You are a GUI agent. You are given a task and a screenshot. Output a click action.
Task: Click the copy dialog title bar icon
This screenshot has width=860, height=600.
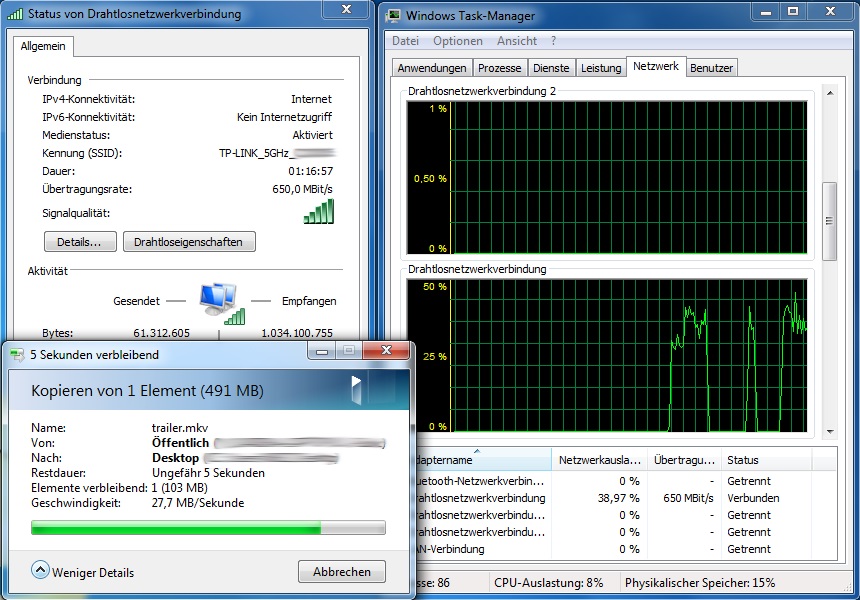click(17, 355)
